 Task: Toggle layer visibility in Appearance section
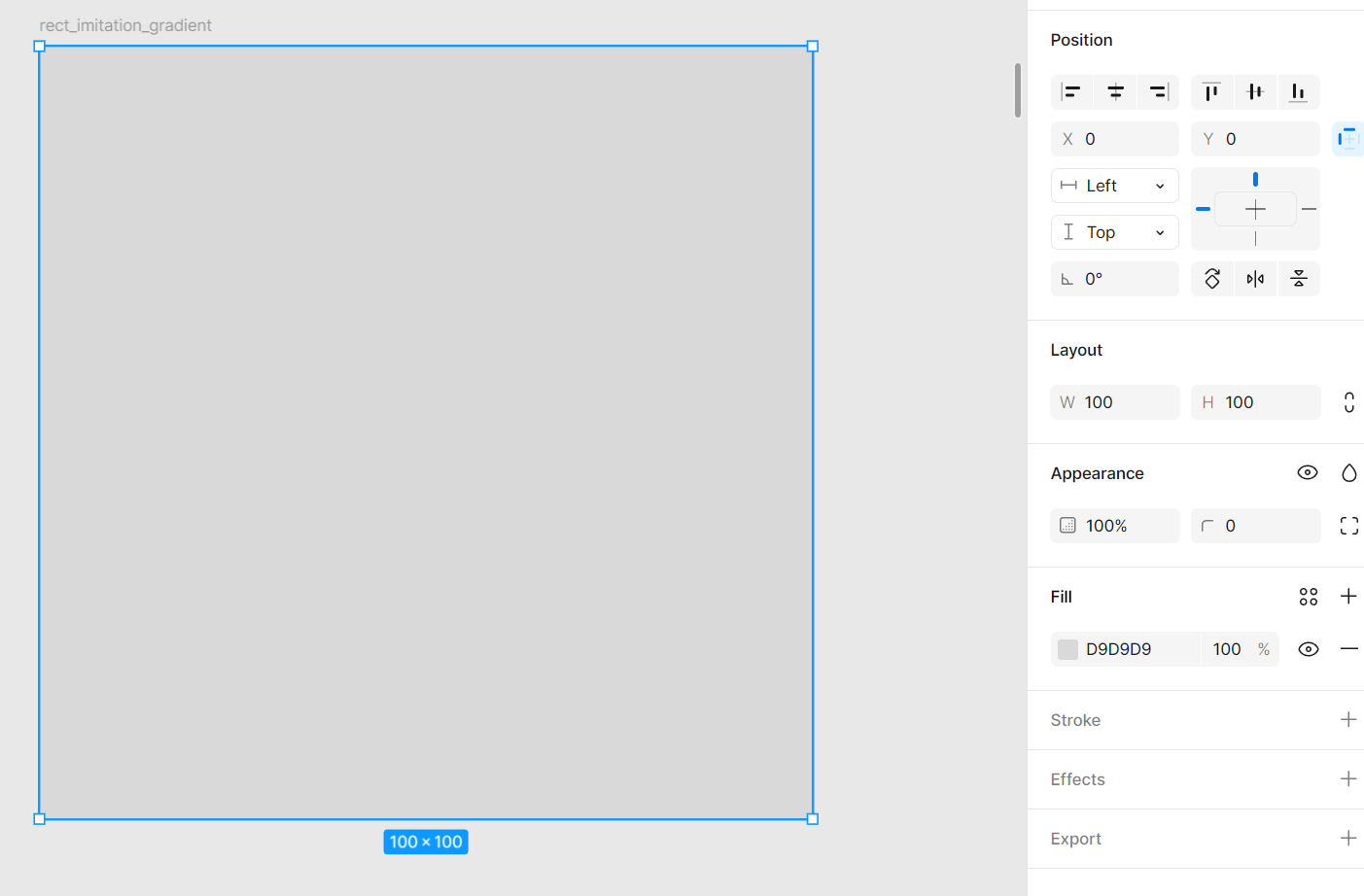pos(1308,472)
